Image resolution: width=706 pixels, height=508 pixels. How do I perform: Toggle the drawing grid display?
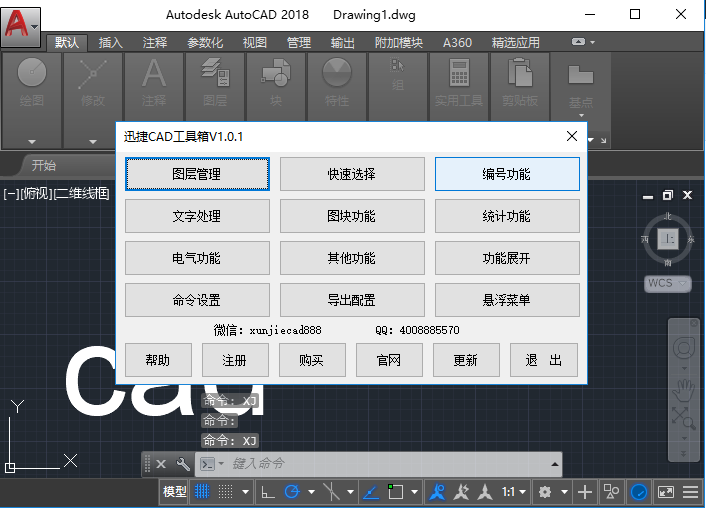click(x=202, y=492)
